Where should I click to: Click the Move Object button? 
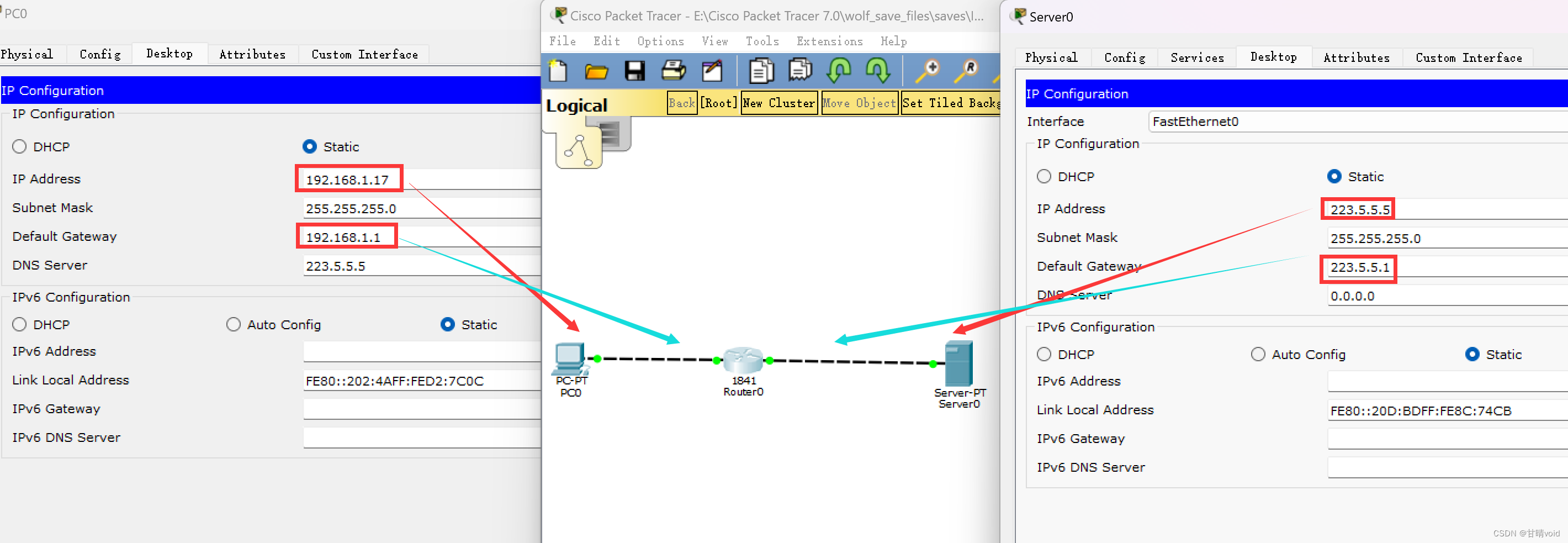point(859,103)
